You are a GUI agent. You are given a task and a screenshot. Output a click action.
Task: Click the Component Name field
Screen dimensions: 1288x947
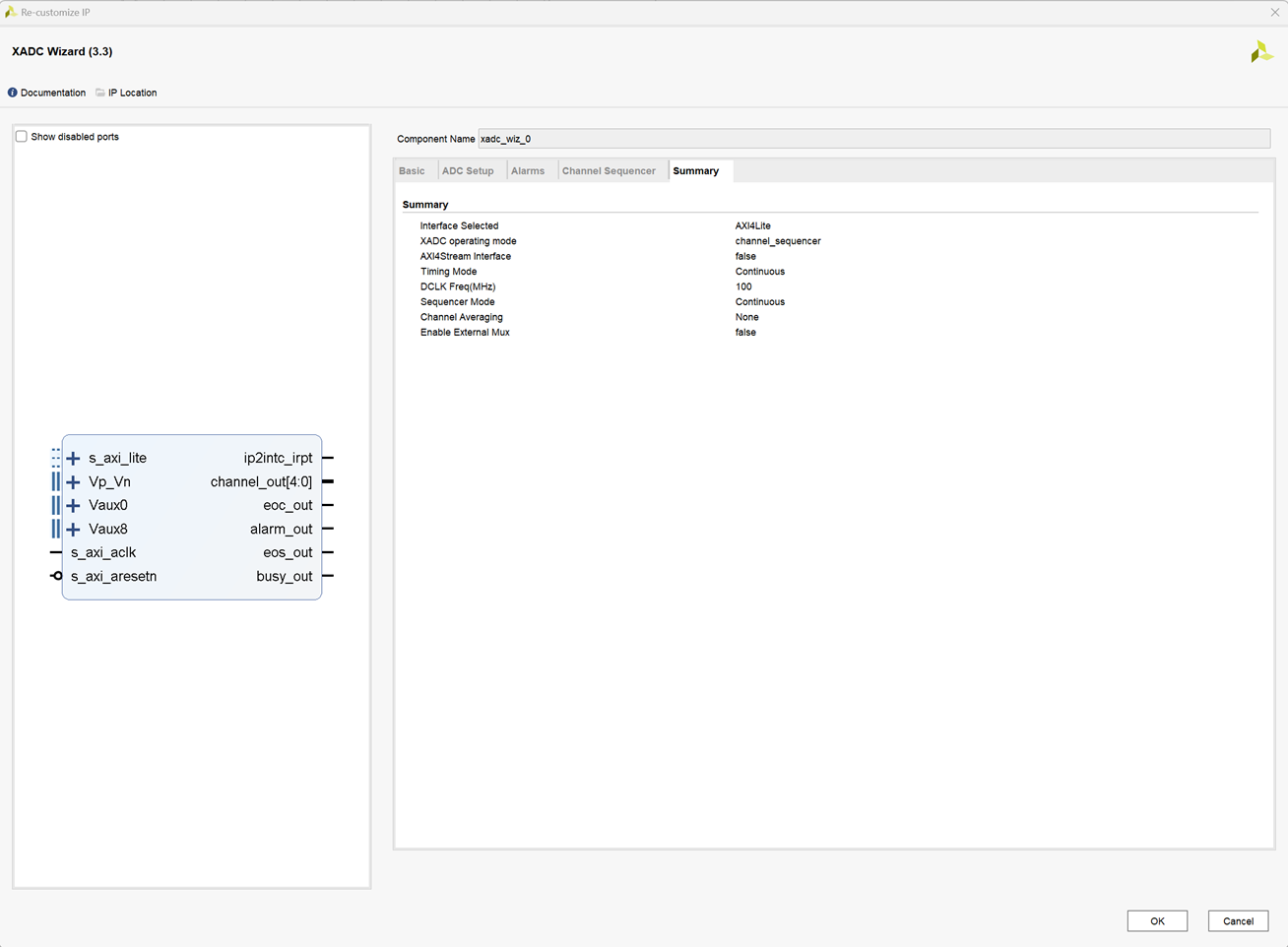point(873,139)
